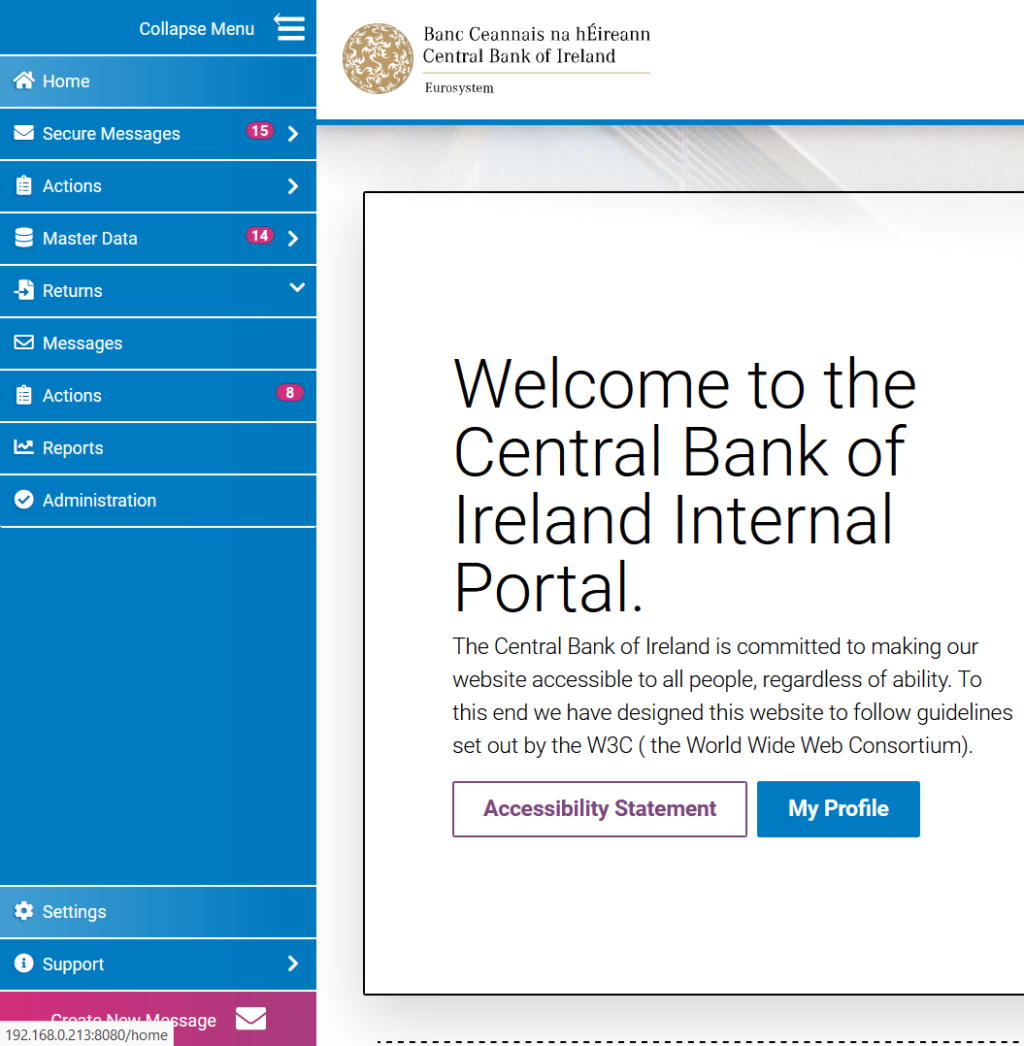
Task: Expand the Support chevron
Action: pos(293,963)
